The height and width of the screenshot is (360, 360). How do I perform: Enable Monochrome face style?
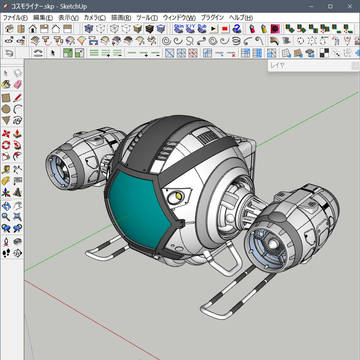click(161, 29)
